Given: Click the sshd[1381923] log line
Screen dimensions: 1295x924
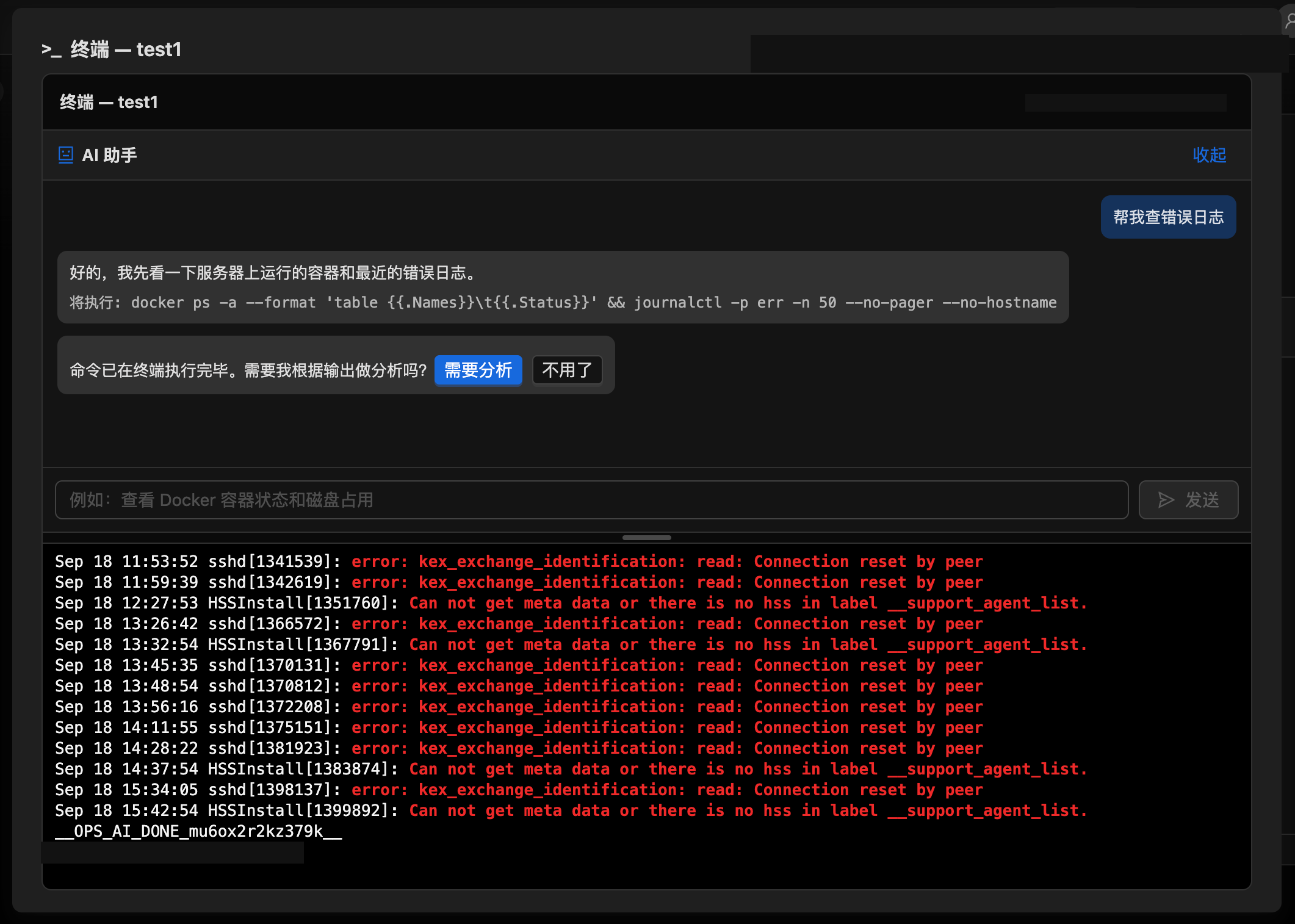Looking at the screenshot, I should (x=519, y=748).
